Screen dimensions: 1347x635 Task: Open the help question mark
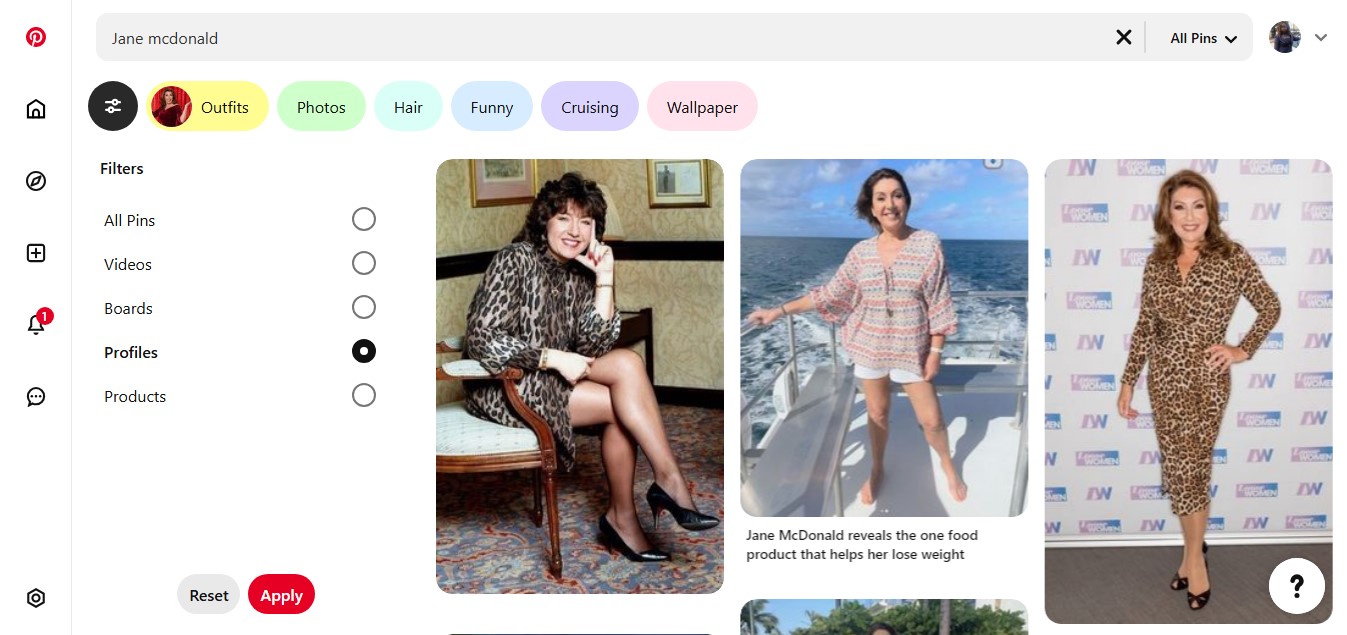coord(1296,585)
